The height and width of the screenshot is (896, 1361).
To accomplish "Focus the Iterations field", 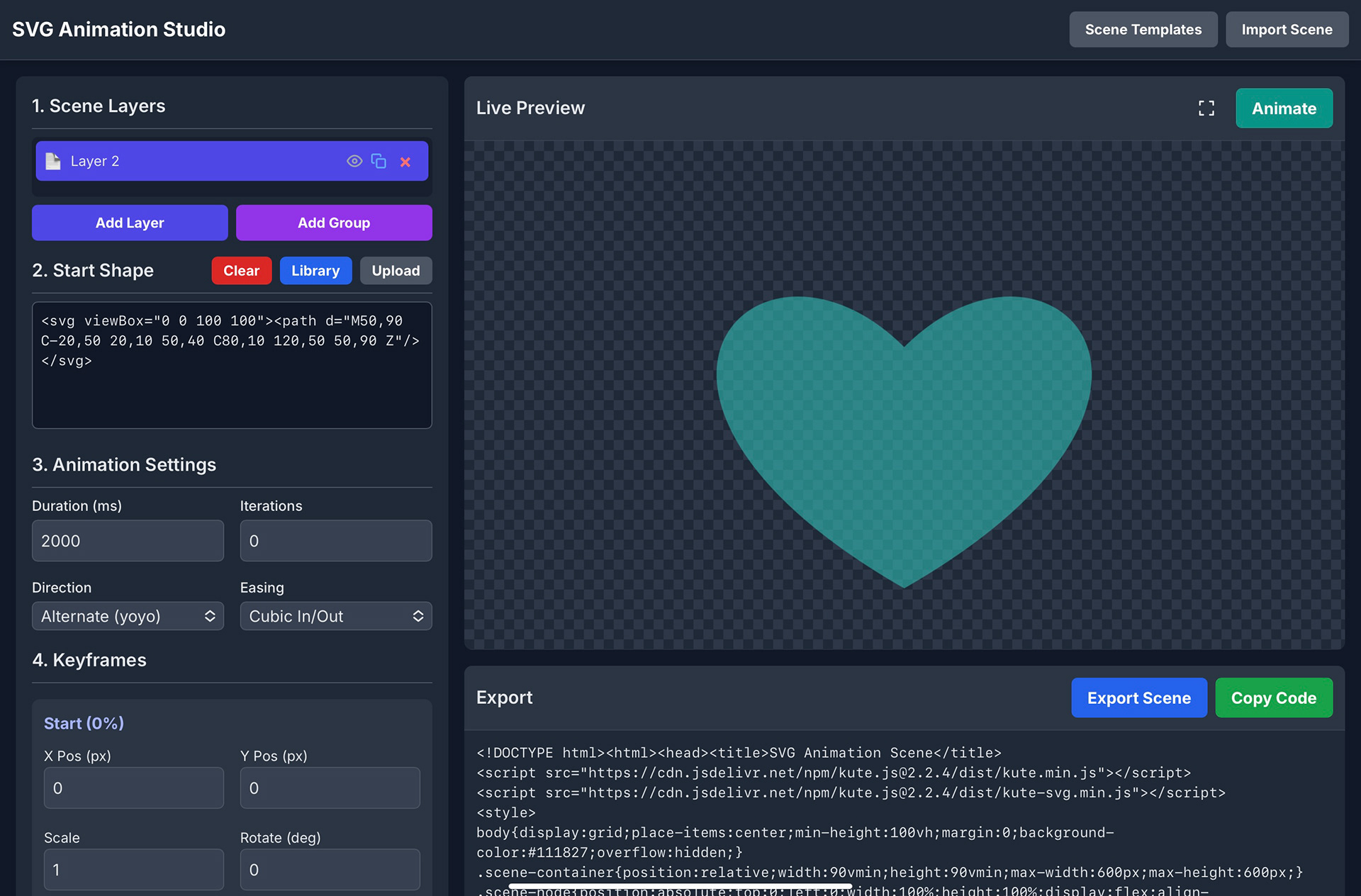I will coord(335,541).
